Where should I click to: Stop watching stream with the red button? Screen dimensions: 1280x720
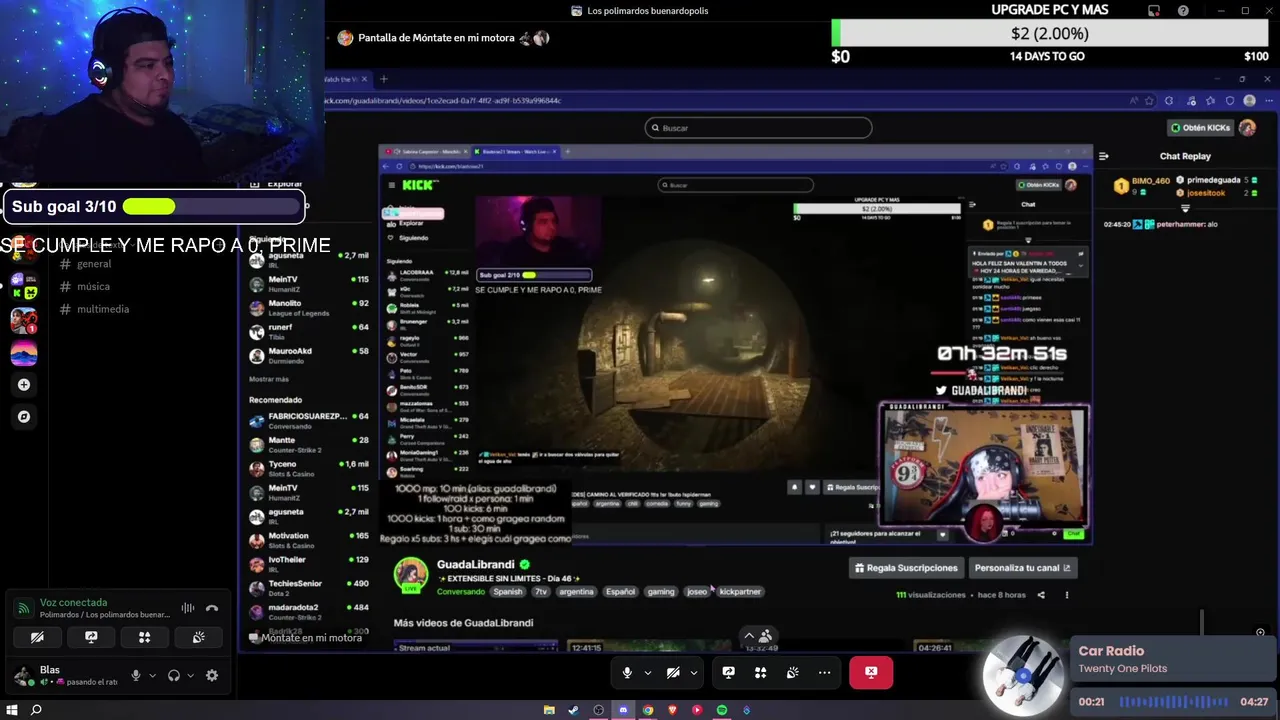click(x=871, y=673)
